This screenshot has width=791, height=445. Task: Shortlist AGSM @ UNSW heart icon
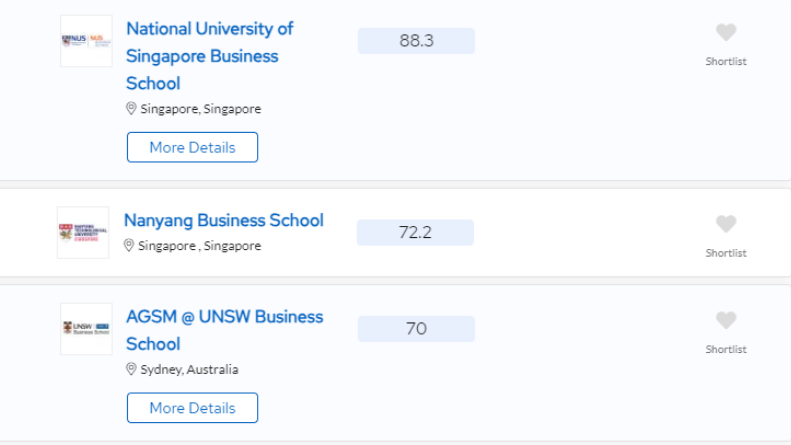coord(726,320)
